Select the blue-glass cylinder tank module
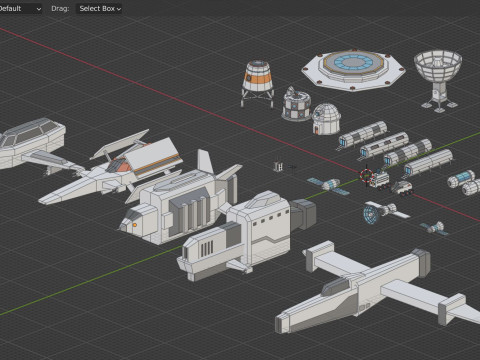 461,179
